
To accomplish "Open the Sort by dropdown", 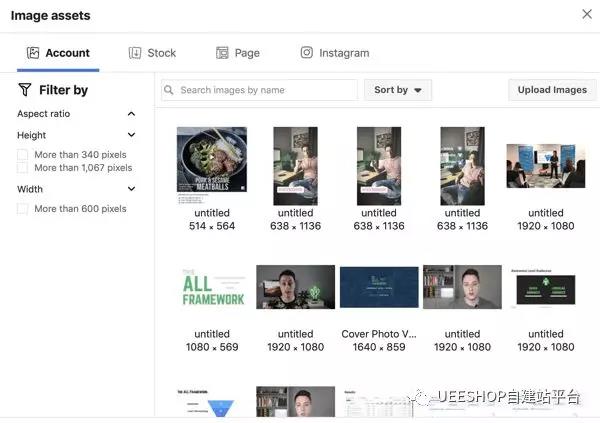I will point(397,90).
